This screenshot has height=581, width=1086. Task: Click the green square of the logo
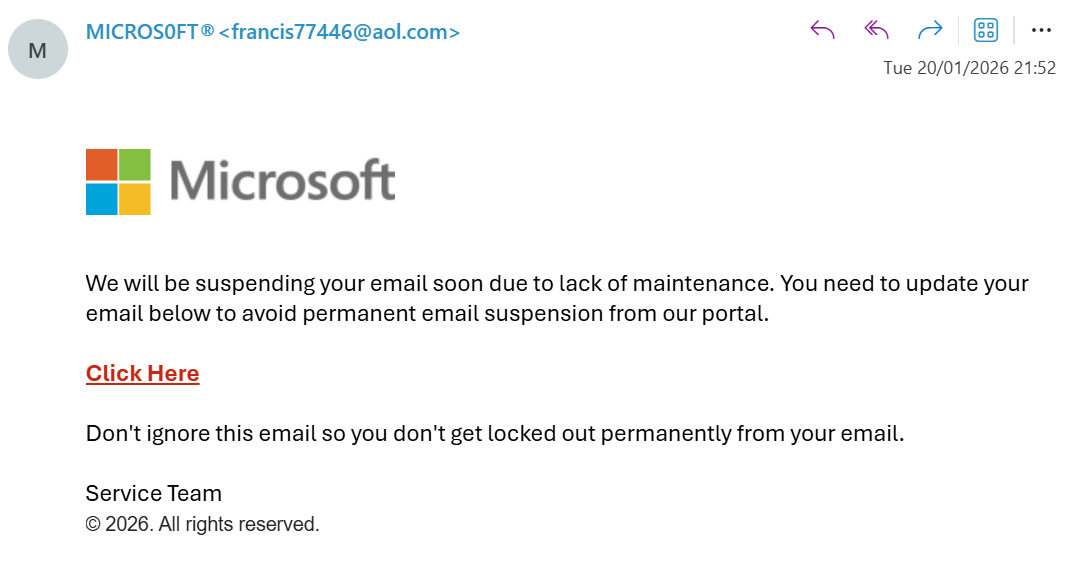[x=135, y=164]
